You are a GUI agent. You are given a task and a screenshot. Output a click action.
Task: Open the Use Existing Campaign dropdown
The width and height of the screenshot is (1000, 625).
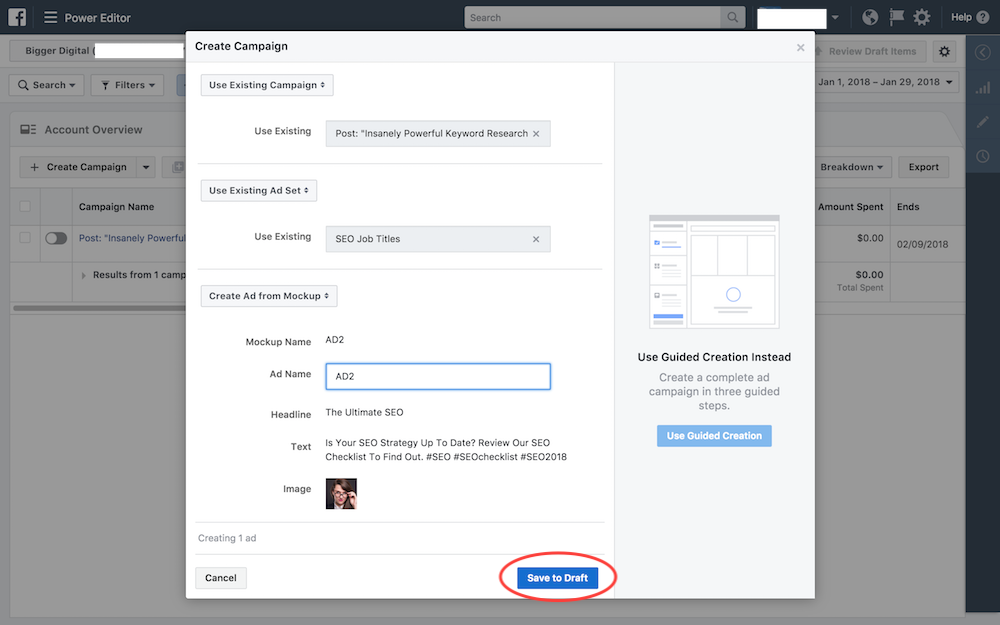pos(267,85)
